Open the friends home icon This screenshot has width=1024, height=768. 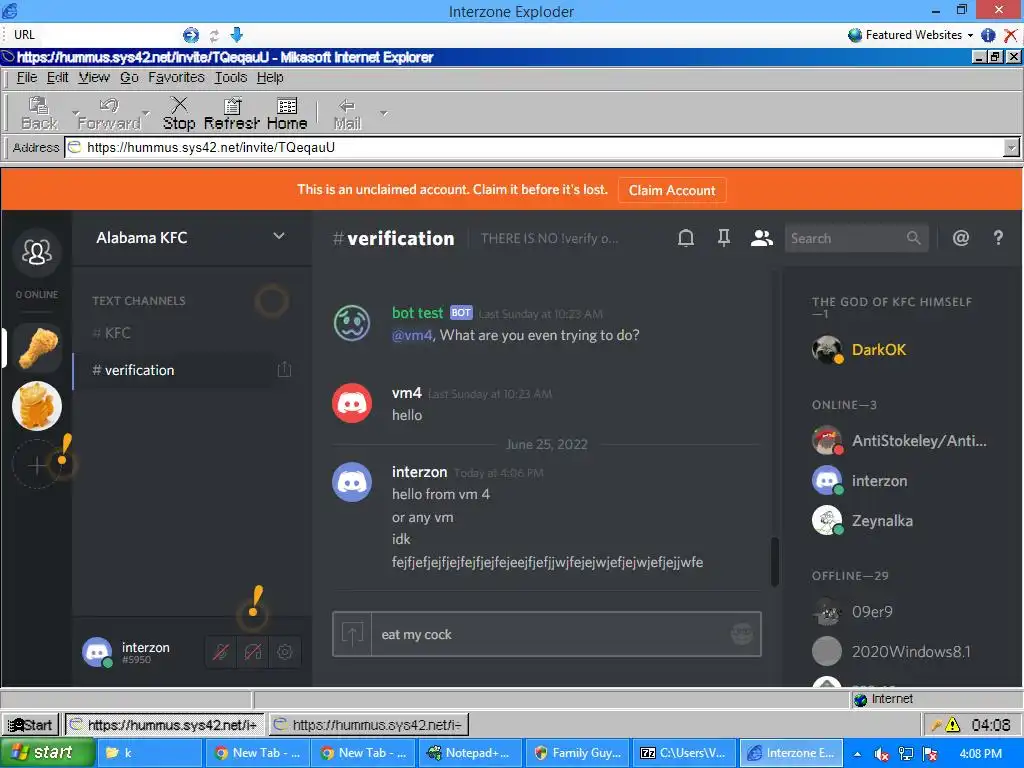click(x=37, y=252)
